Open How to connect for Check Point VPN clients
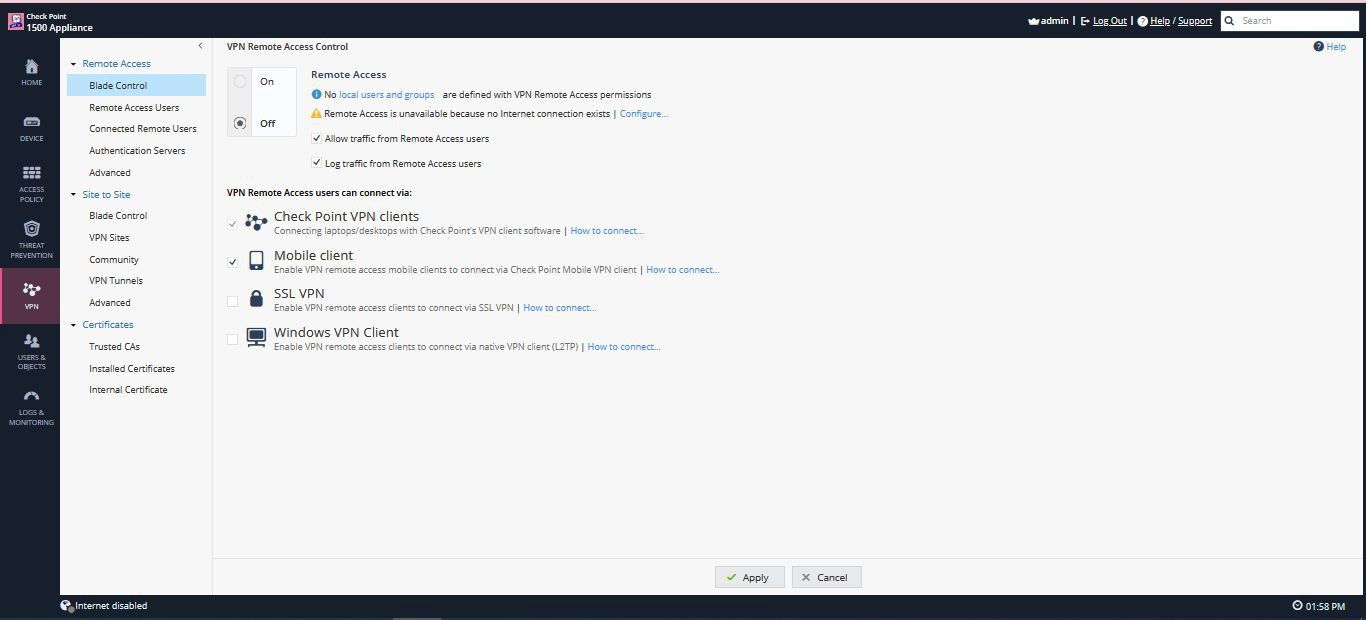 (607, 230)
